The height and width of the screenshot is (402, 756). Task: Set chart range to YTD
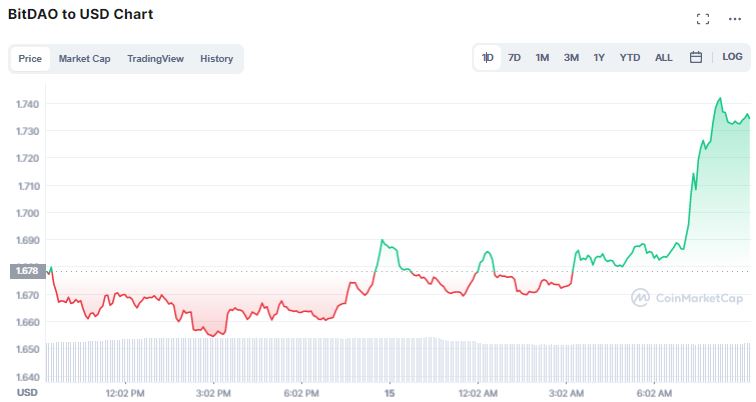[630, 58]
